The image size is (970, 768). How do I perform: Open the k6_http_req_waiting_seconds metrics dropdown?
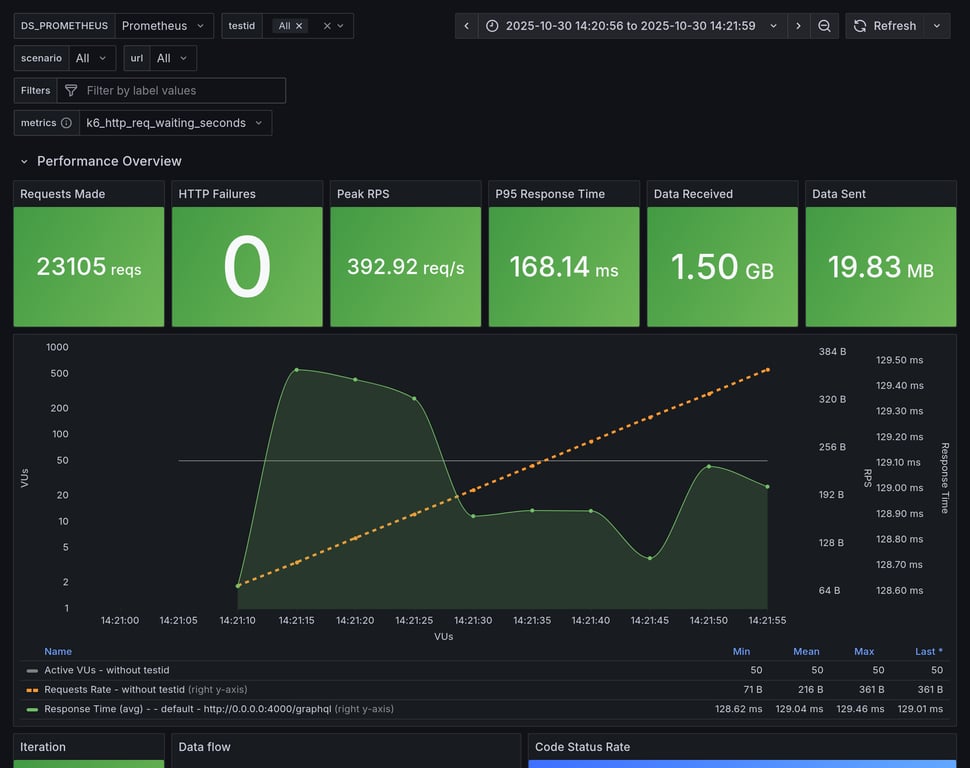174,123
